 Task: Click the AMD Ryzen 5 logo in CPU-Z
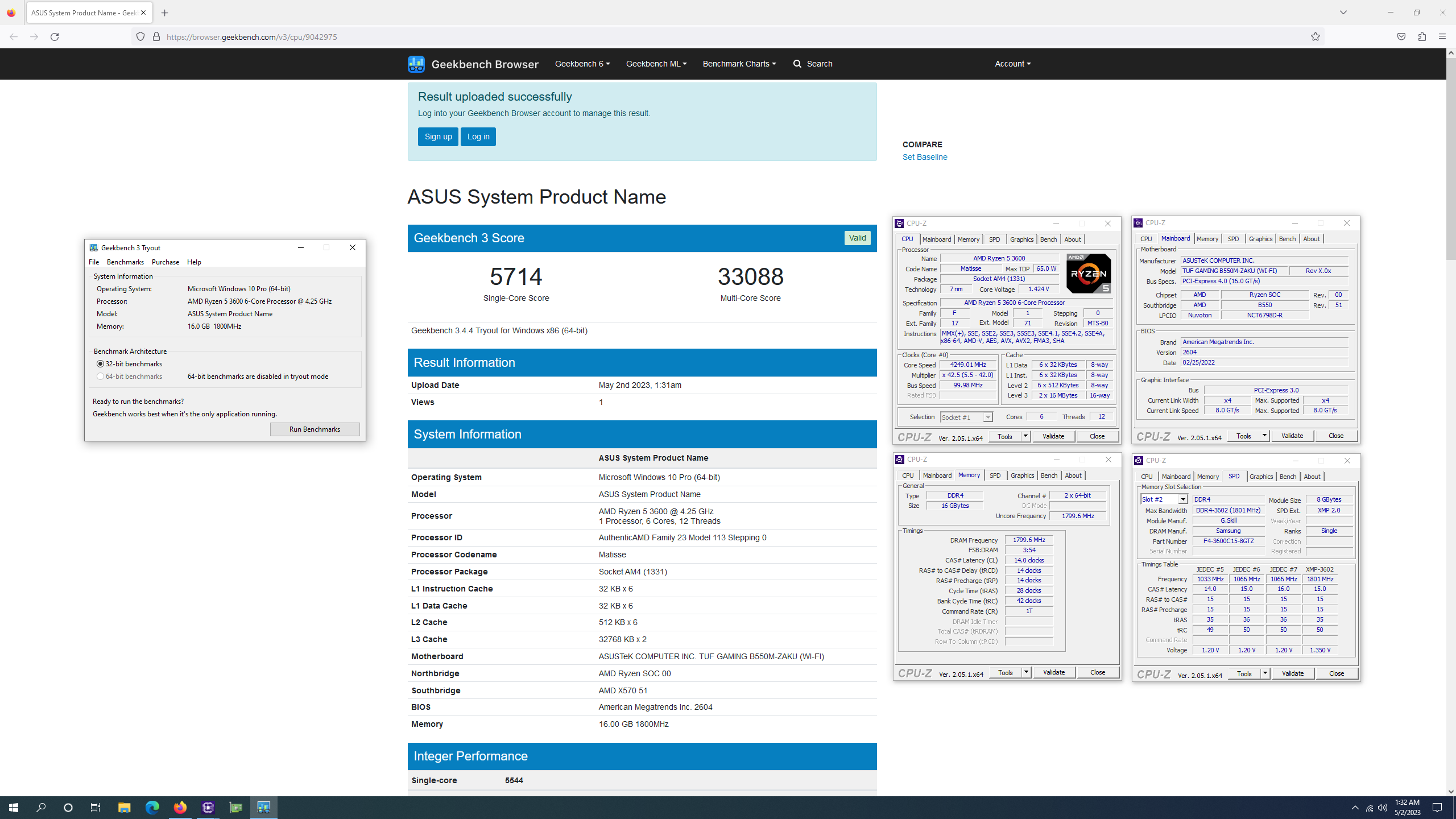click(1089, 274)
